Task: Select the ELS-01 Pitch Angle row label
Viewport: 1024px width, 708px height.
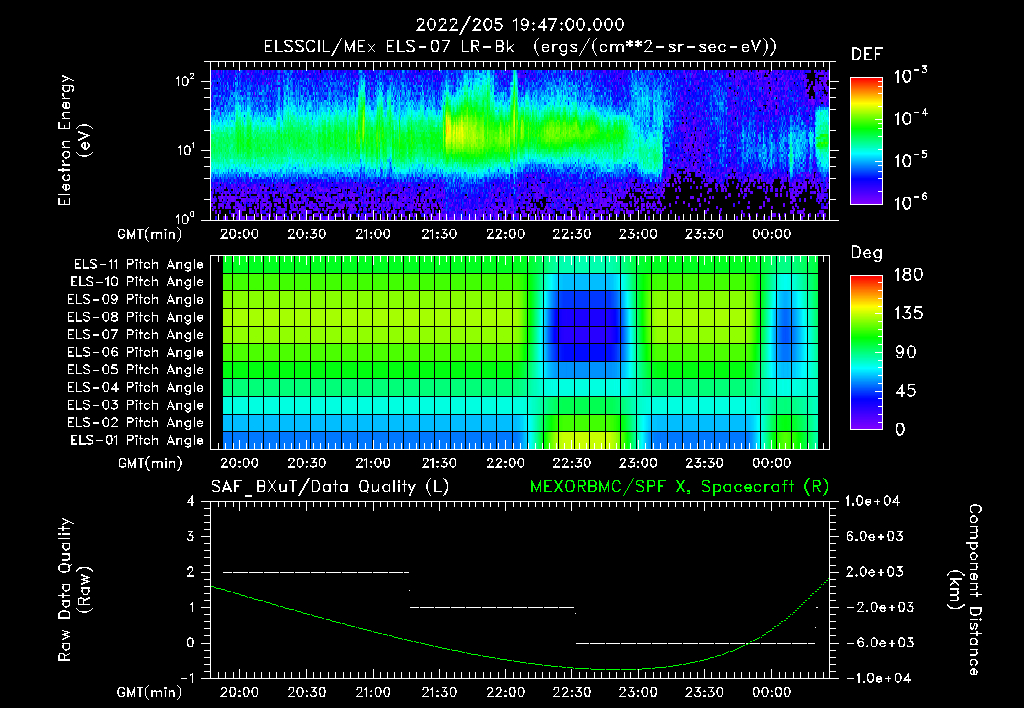Action: click(137, 441)
